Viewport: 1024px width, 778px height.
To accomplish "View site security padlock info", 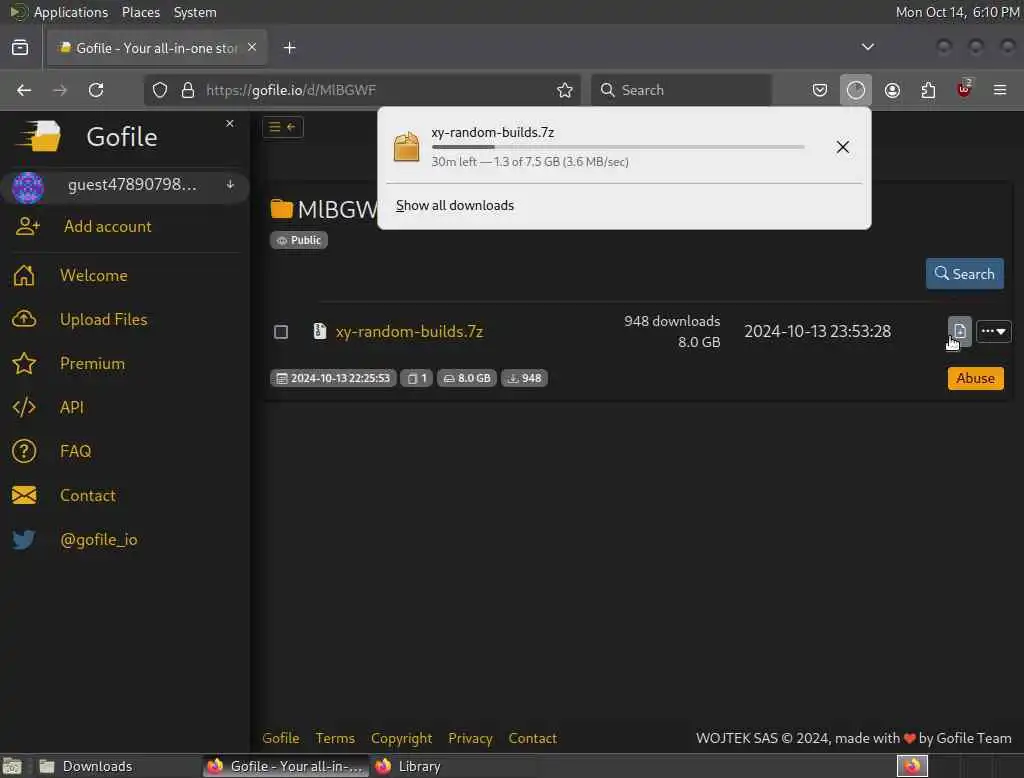I will 188,90.
